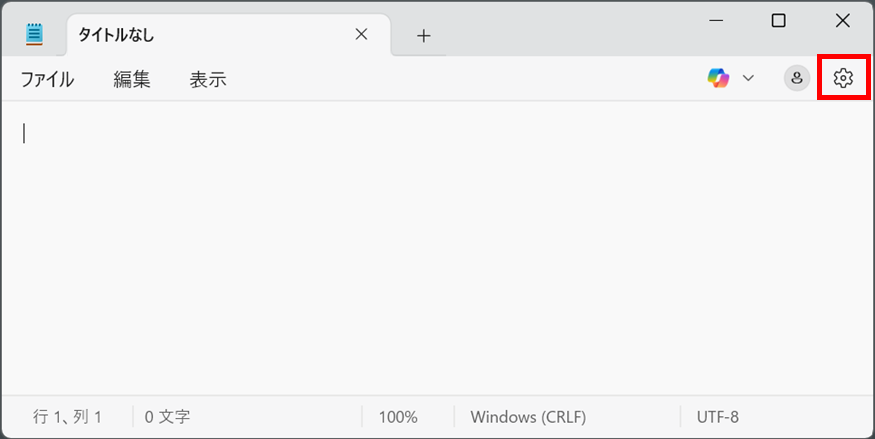Click the Notepad app icon
The image size is (875, 439).
click(34, 35)
